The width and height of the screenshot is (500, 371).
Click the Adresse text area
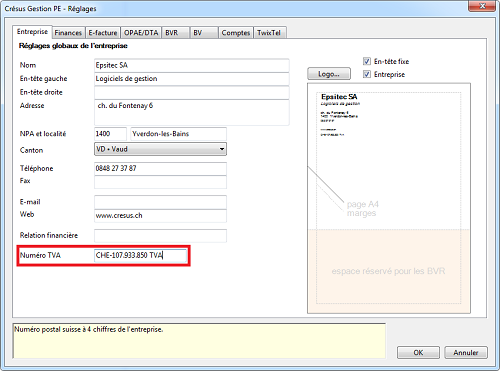pos(192,112)
